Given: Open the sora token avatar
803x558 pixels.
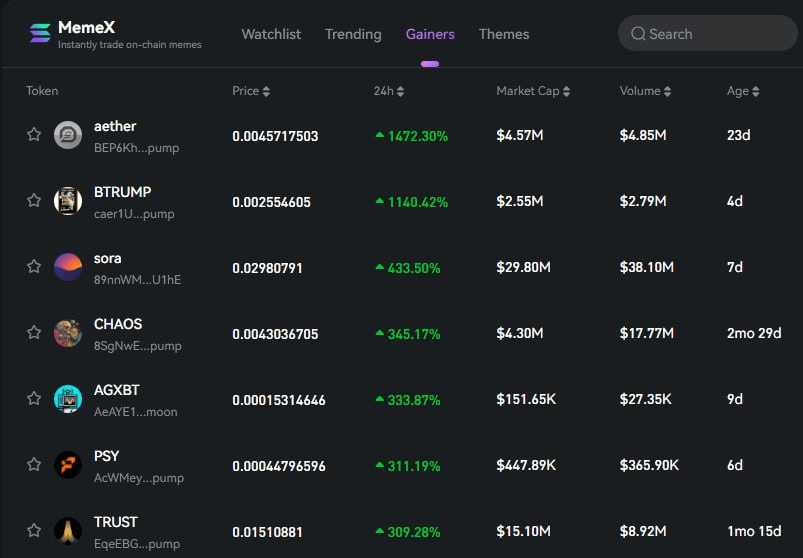Looking at the screenshot, I should 68,267.
